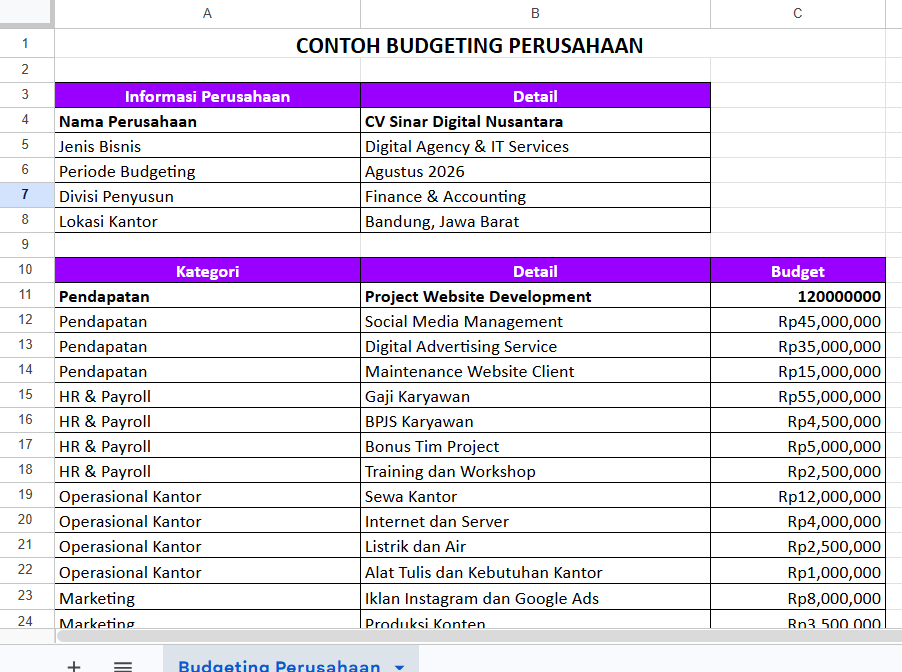Click the Rp8,000,000 cell
This screenshot has width=902, height=672.
tap(798, 597)
